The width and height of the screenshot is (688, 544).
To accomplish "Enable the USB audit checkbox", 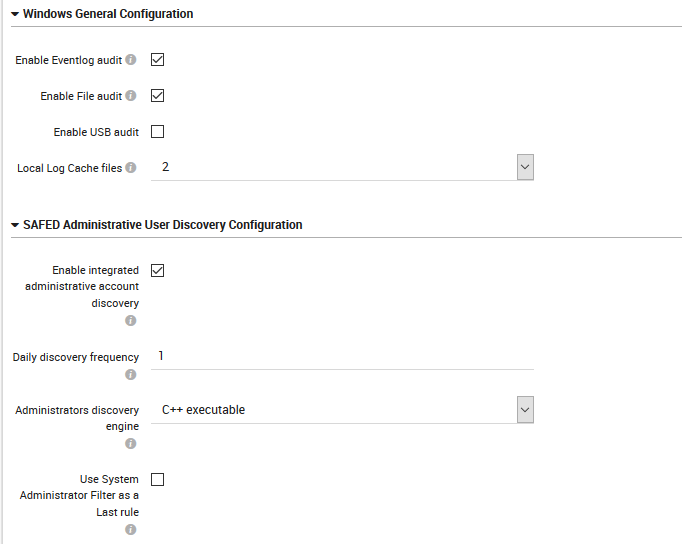I will click(157, 132).
